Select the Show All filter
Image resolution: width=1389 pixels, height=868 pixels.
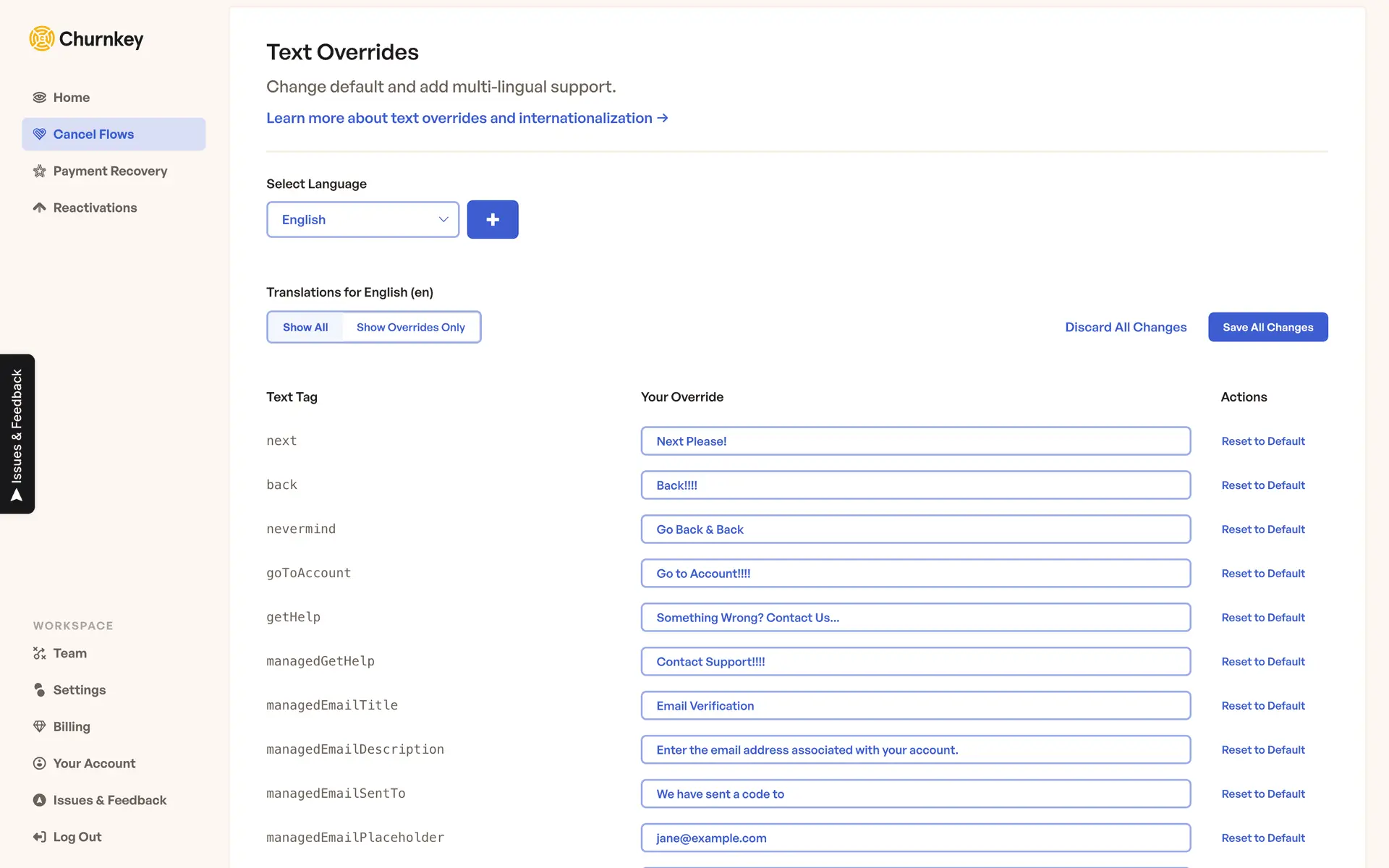(x=305, y=328)
